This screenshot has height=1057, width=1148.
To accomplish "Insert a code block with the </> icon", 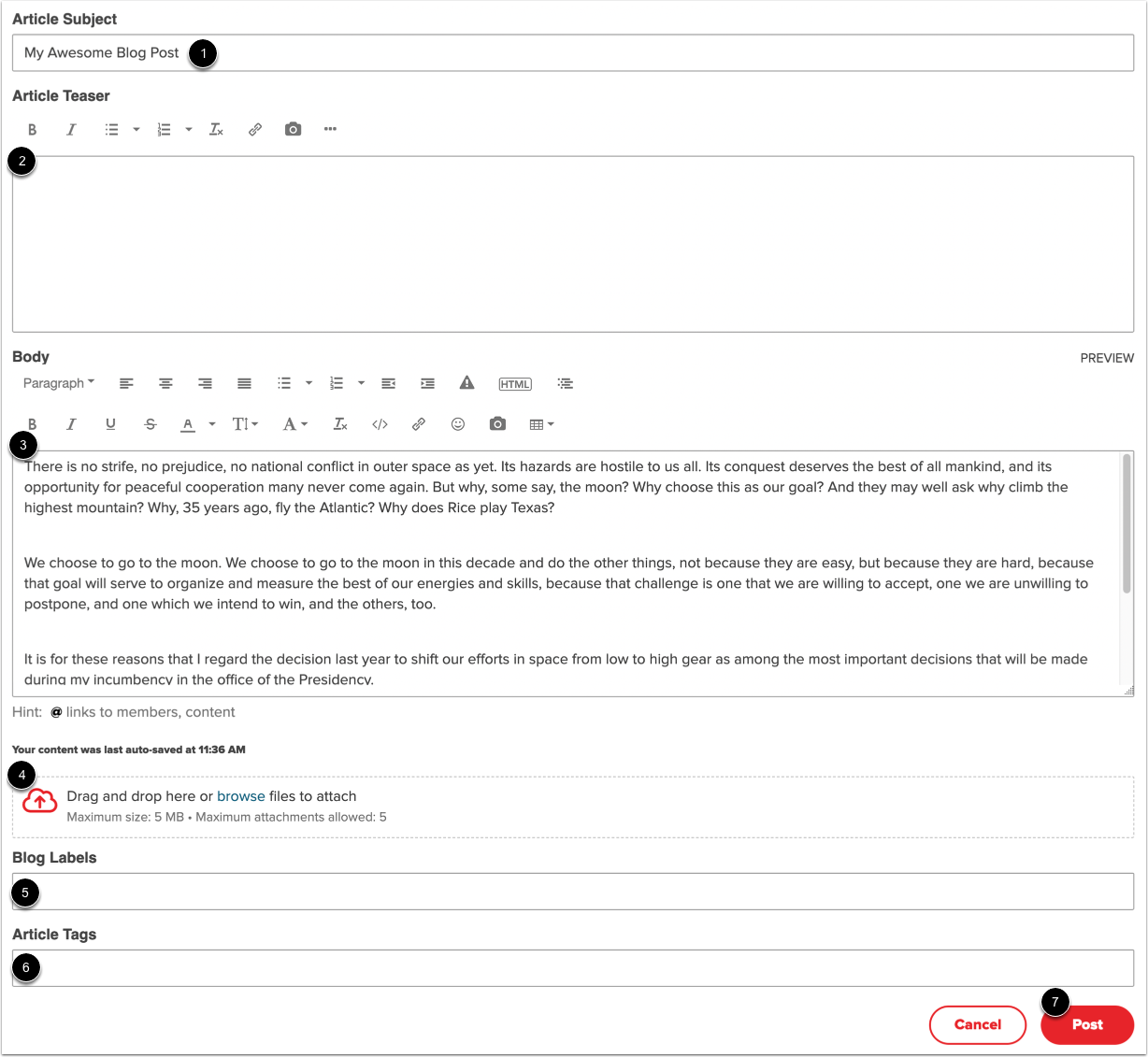I will pos(380,423).
